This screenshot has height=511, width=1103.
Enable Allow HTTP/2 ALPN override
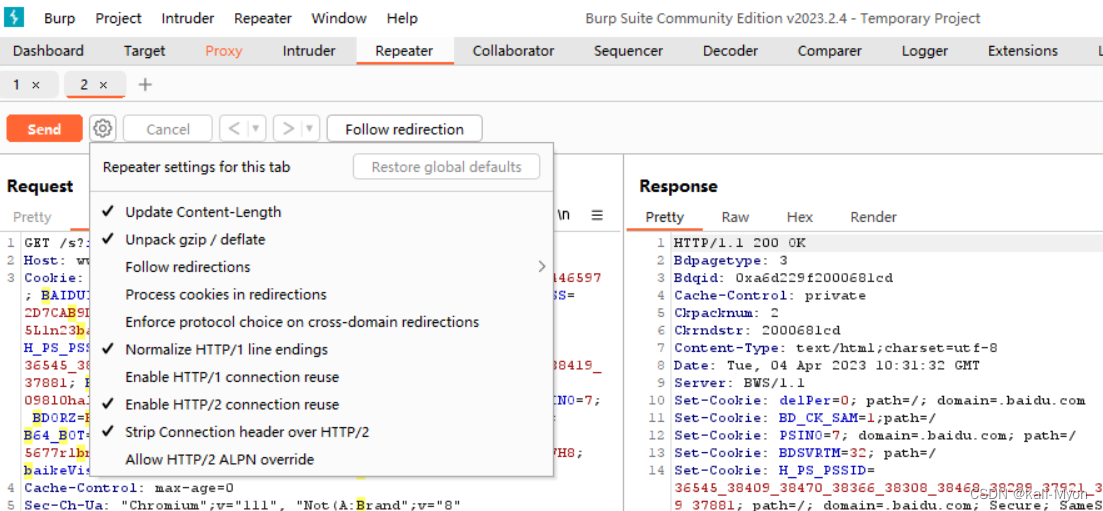pyautogui.click(x=321, y=460)
